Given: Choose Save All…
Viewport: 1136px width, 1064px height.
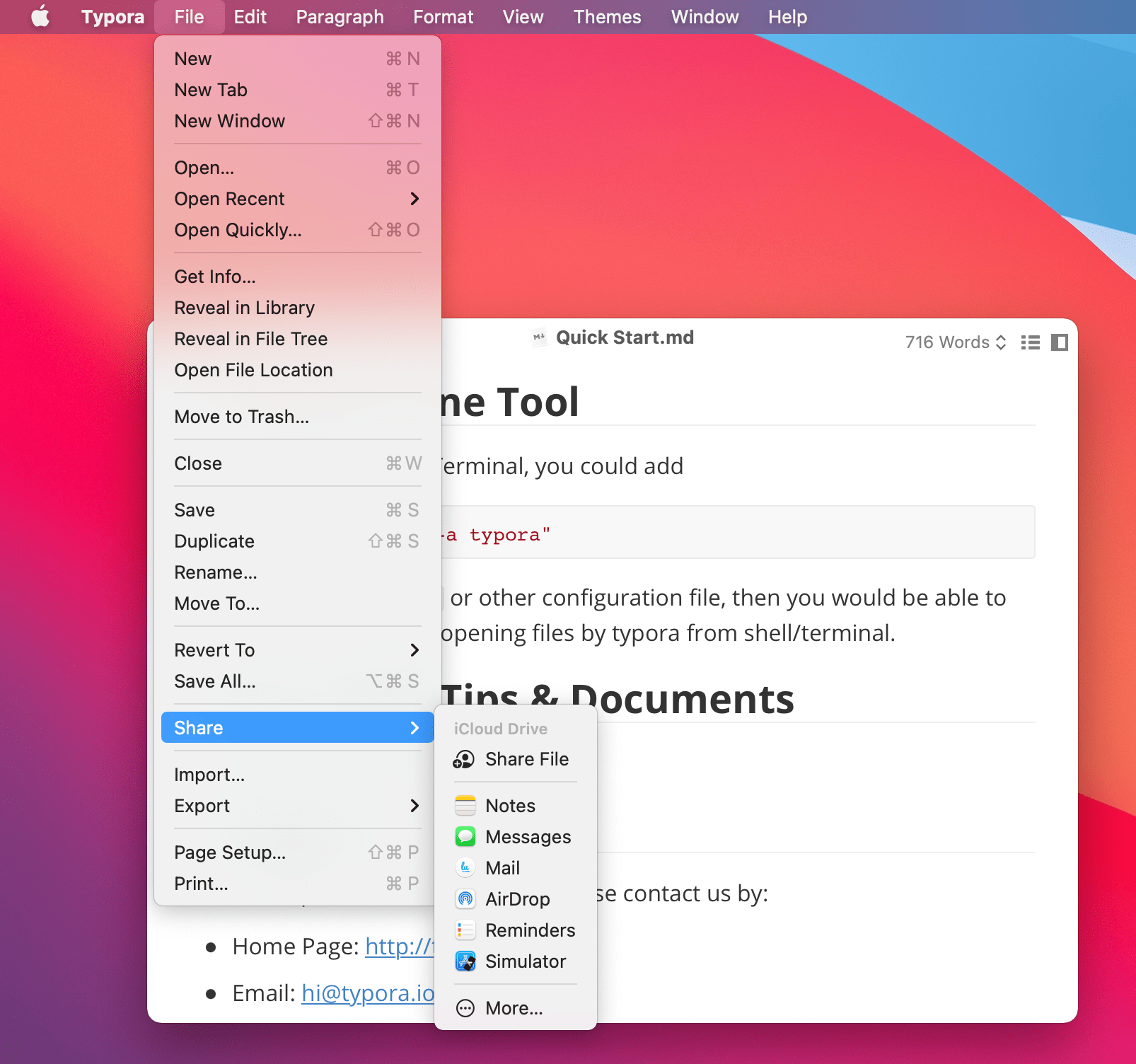Looking at the screenshot, I should pos(297,681).
